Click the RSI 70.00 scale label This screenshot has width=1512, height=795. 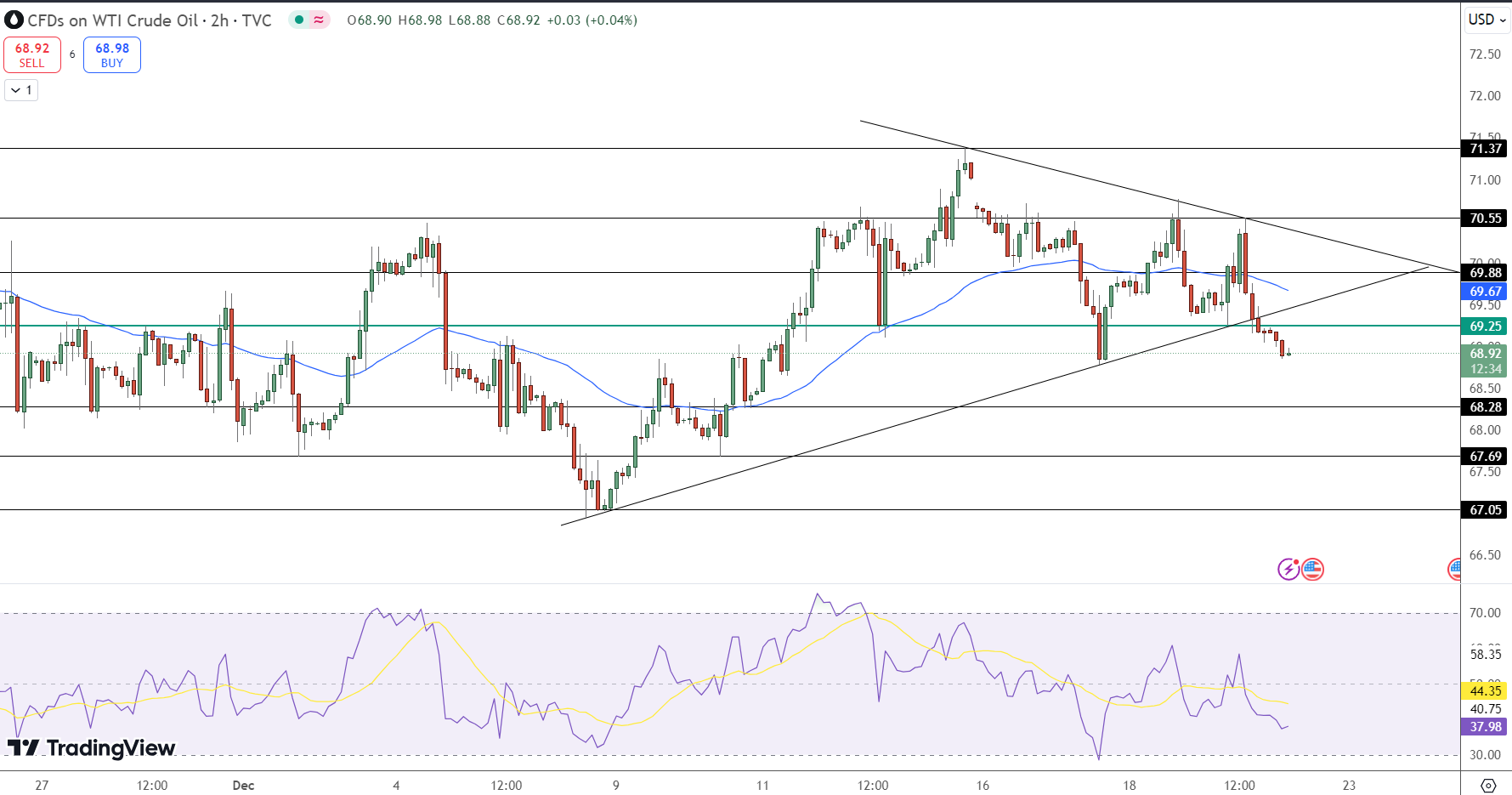[1485, 613]
